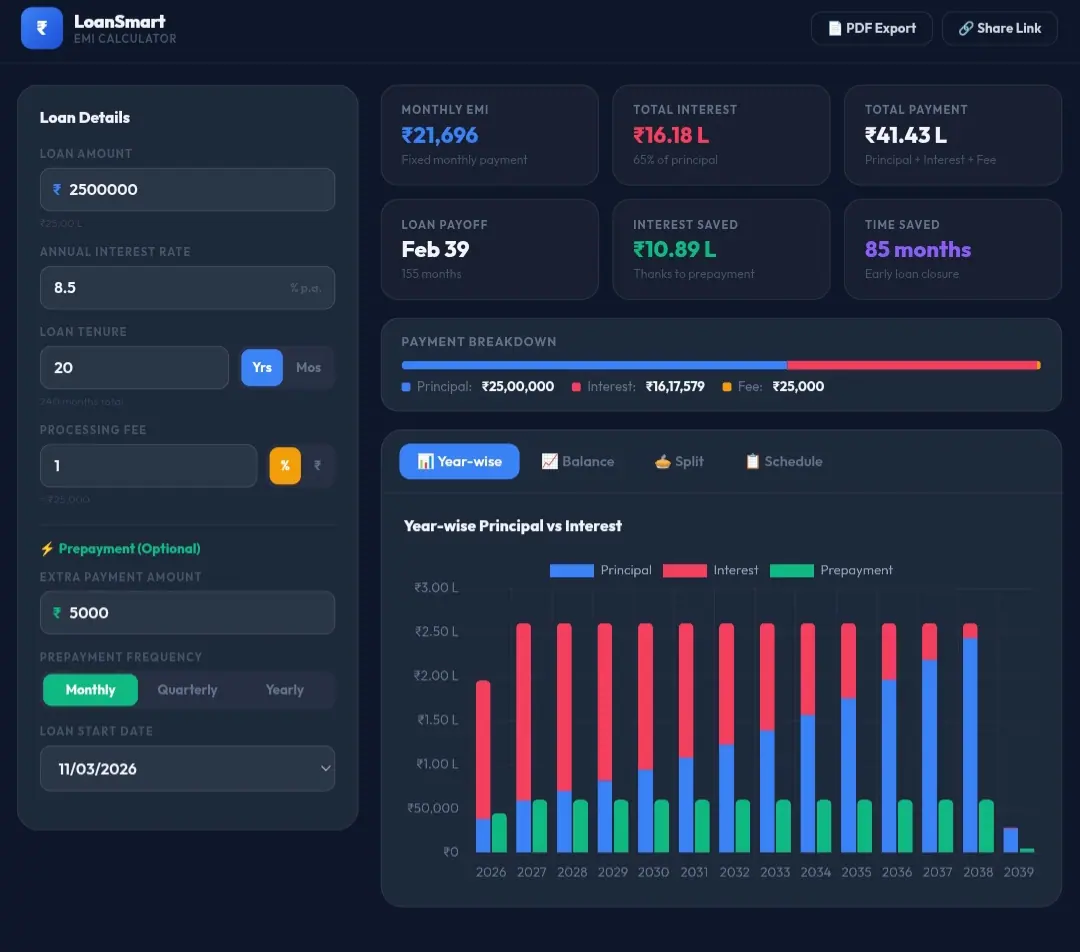Click the Payment Breakdown progress bar
Image resolution: width=1080 pixels, height=952 pixels.
720,364
